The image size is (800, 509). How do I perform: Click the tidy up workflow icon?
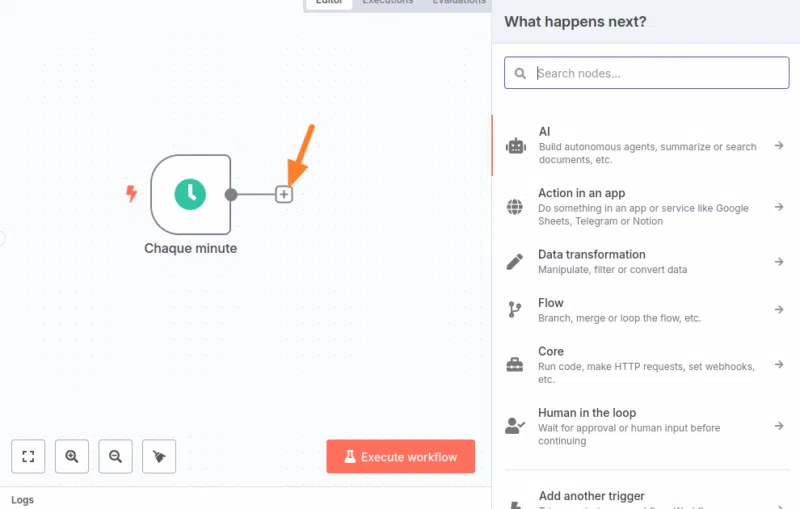(x=159, y=456)
